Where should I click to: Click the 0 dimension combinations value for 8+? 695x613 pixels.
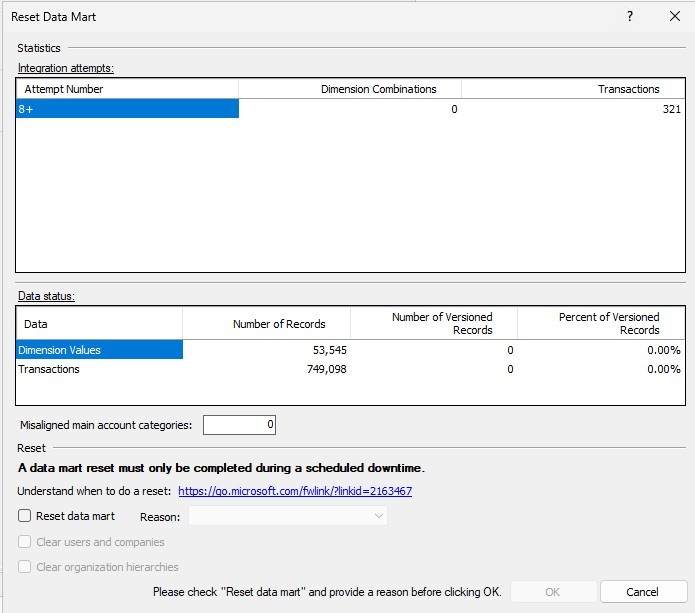tap(454, 109)
